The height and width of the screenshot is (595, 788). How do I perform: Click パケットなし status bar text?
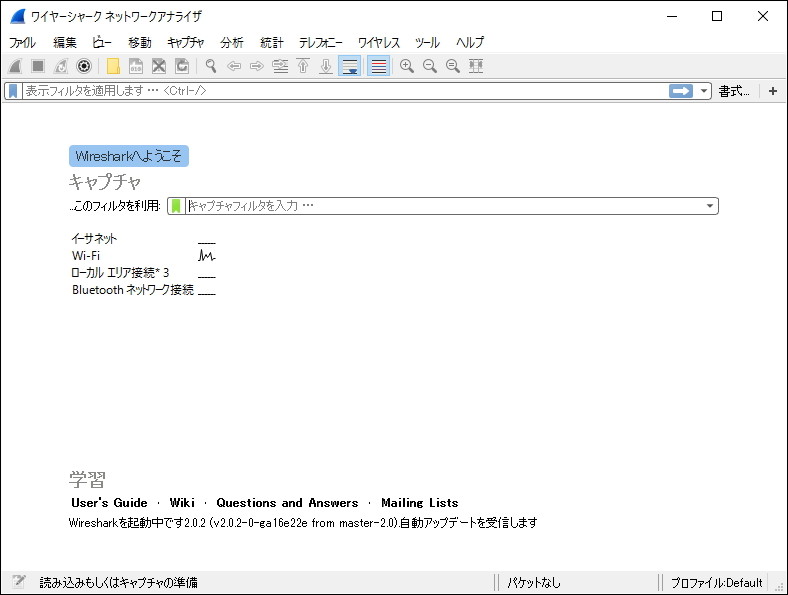pyautogui.click(x=534, y=583)
